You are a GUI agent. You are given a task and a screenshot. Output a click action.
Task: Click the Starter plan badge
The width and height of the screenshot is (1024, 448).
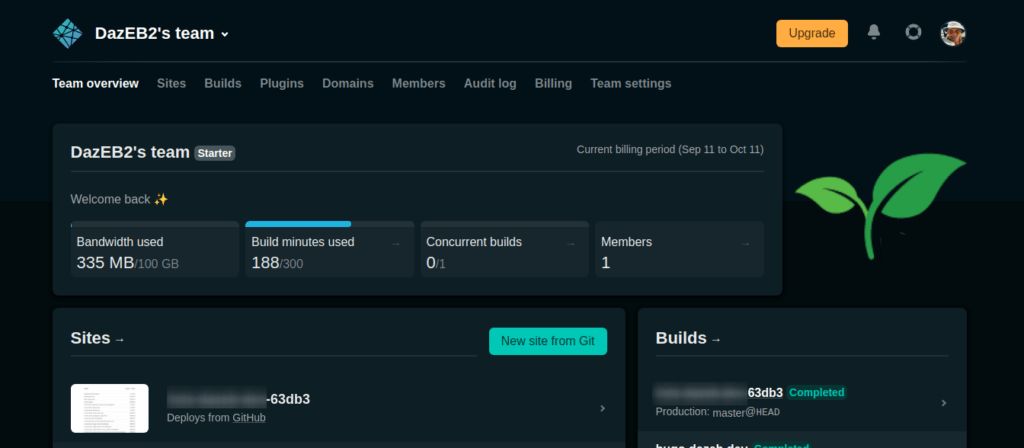click(215, 153)
